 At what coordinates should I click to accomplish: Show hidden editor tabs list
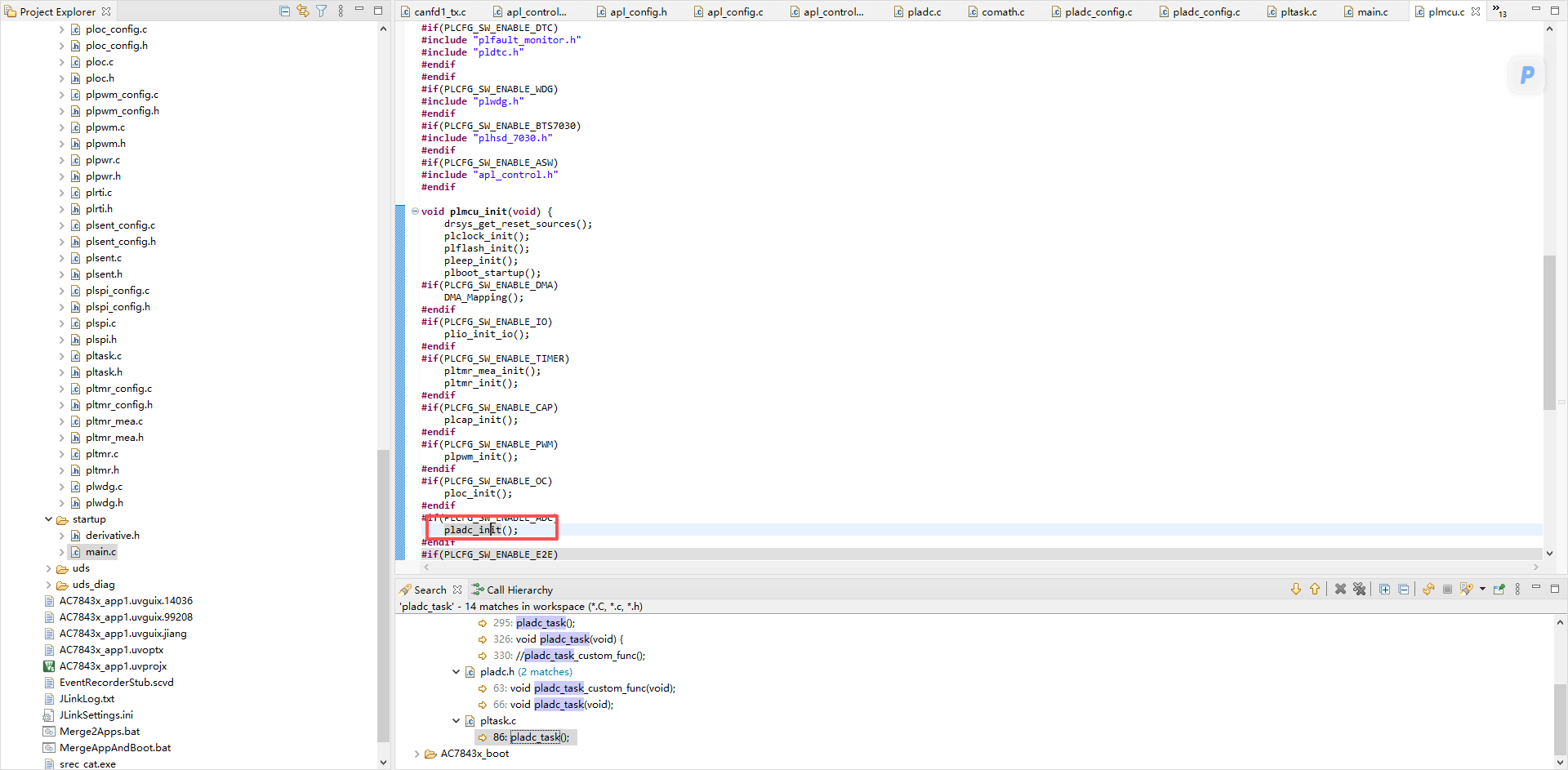(1500, 11)
